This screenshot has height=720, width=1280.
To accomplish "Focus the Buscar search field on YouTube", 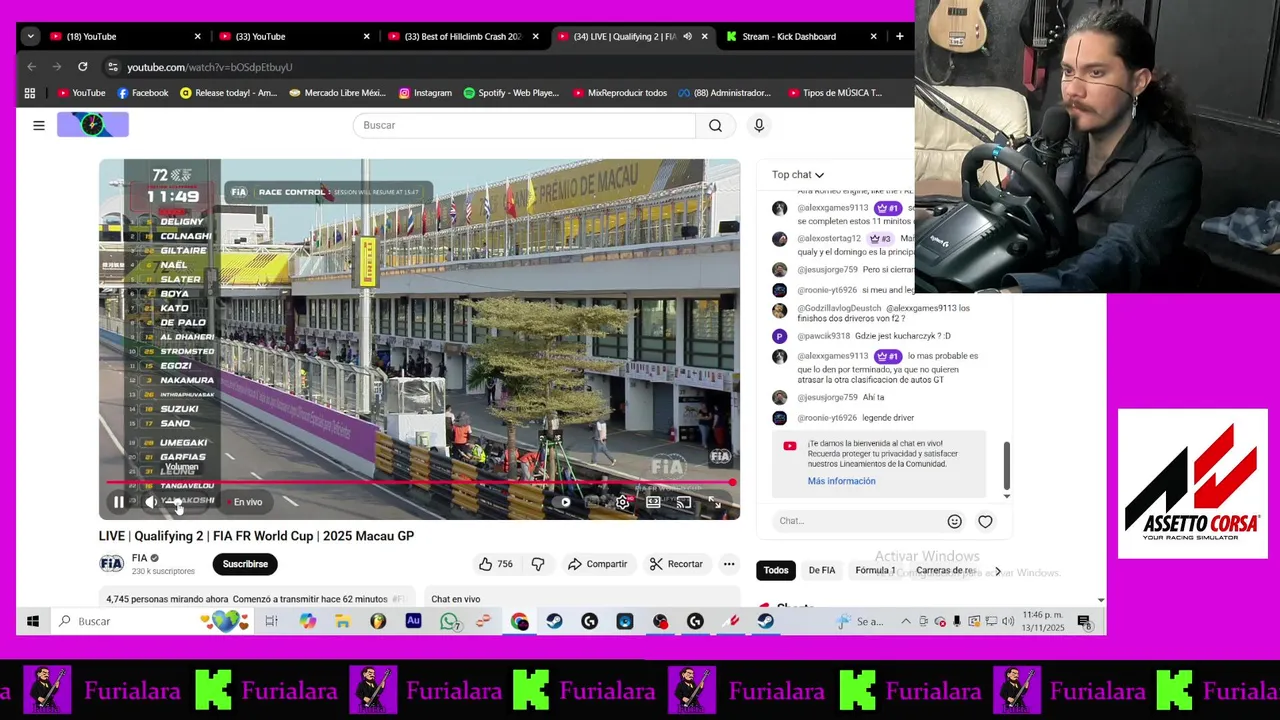I will (x=524, y=125).
